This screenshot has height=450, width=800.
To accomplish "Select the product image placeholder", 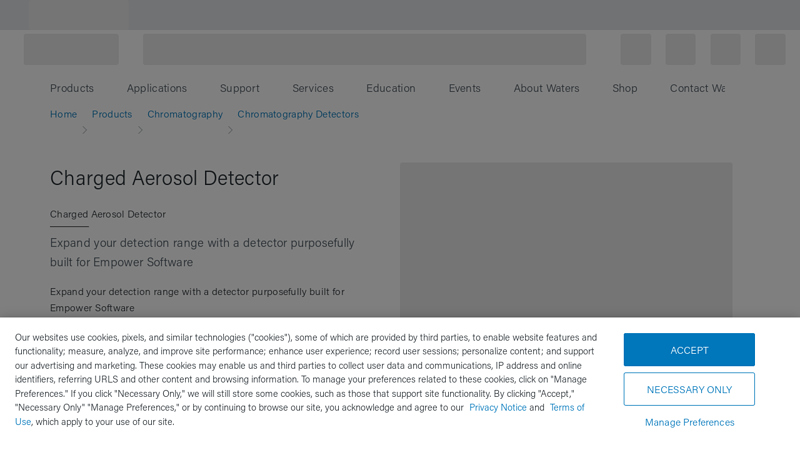I will coord(566,240).
